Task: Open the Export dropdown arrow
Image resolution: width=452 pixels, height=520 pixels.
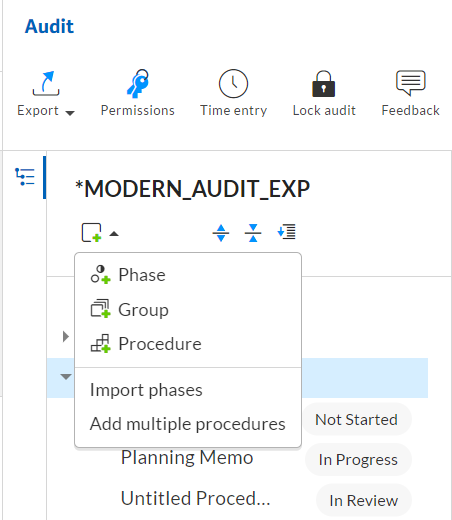Action: pos(70,113)
